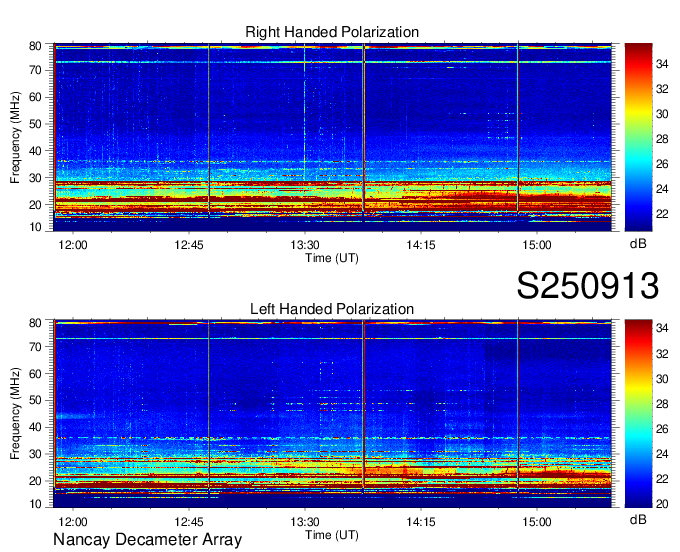Click the color bar beside the left-handed spectrogram
680x552 pixels.
pos(638,414)
